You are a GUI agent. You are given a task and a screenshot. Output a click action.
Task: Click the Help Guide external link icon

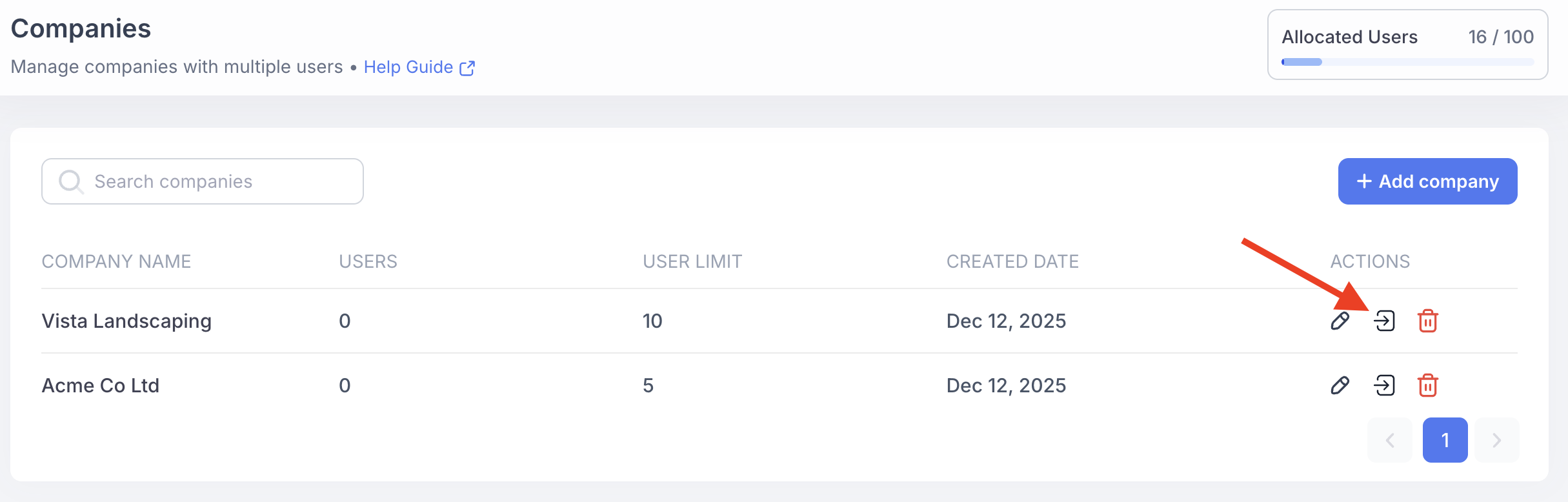467,68
